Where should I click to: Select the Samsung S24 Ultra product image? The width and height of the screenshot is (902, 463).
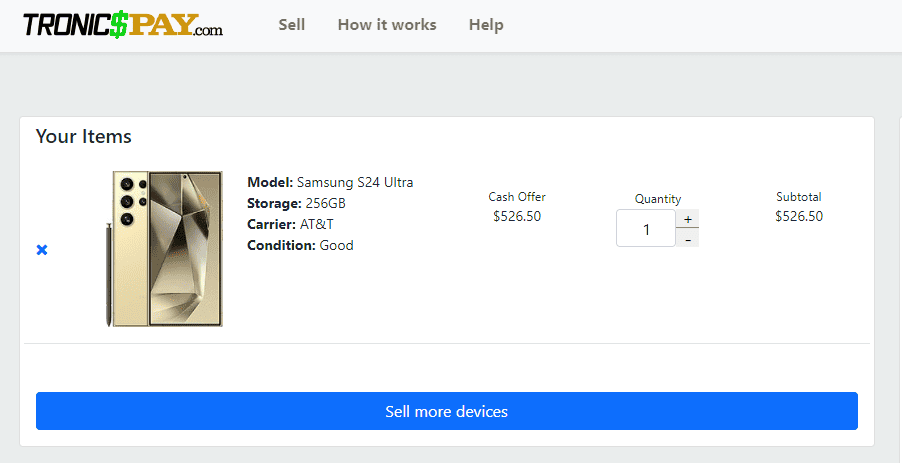165,249
